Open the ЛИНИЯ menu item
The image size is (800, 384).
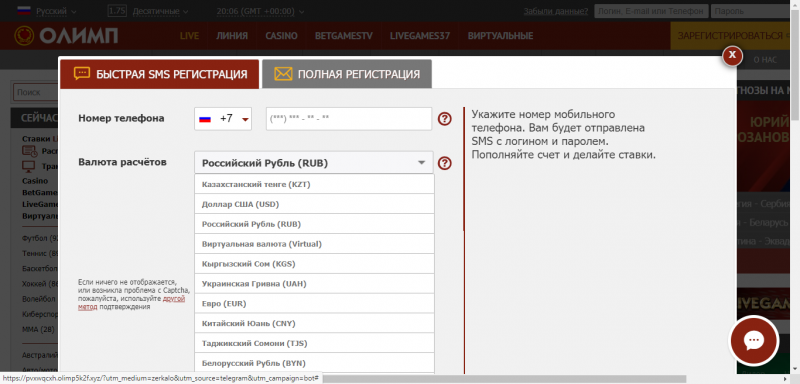click(232, 36)
